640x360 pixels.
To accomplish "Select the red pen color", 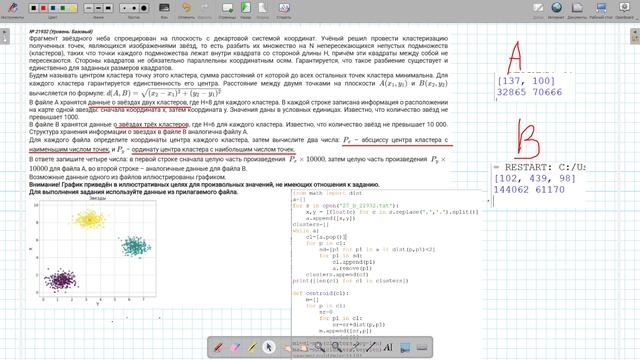I will [x=43, y=8].
